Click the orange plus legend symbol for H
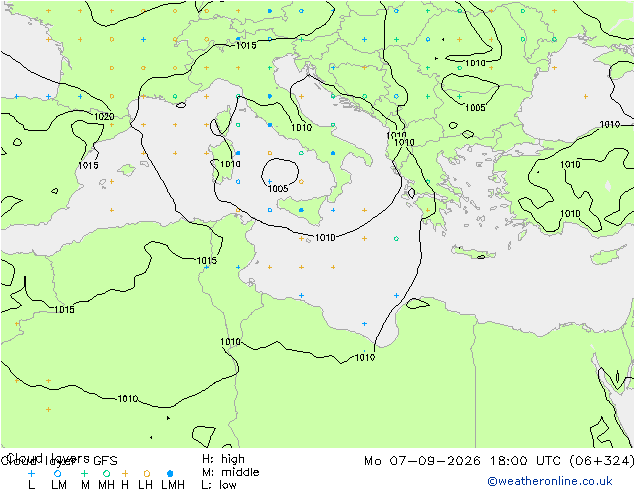The image size is (634, 490). [x=125, y=473]
